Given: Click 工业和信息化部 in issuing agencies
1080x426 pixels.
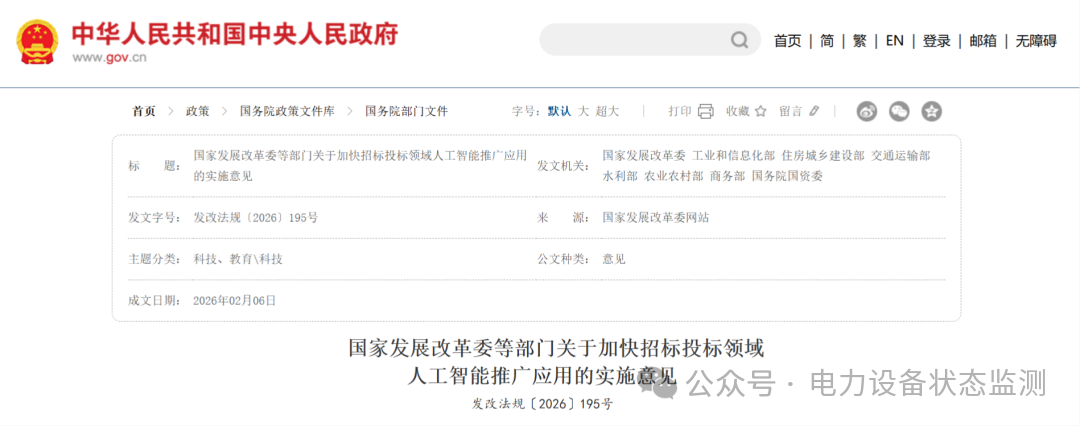Looking at the screenshot, I should [734, 156].
